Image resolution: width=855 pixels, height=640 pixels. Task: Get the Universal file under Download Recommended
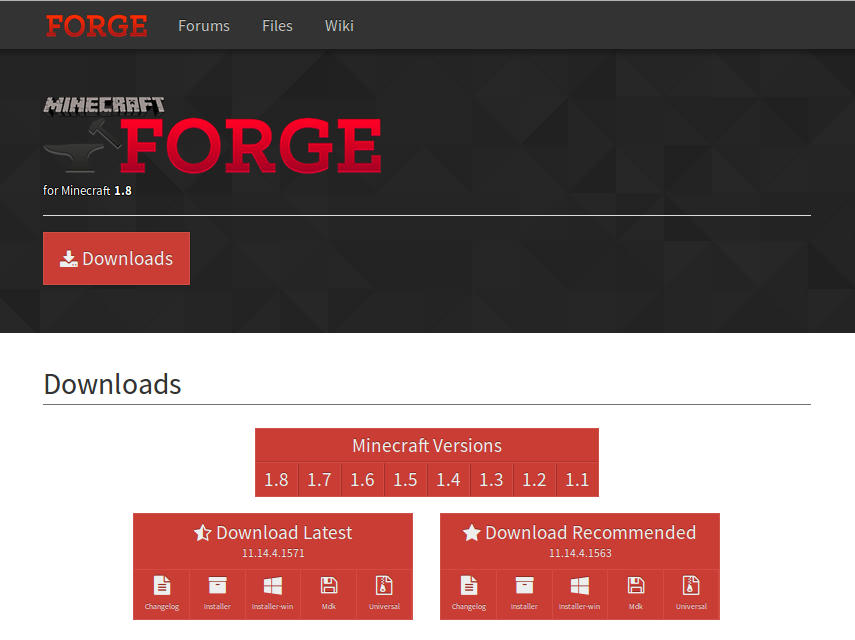click(691, 592)
